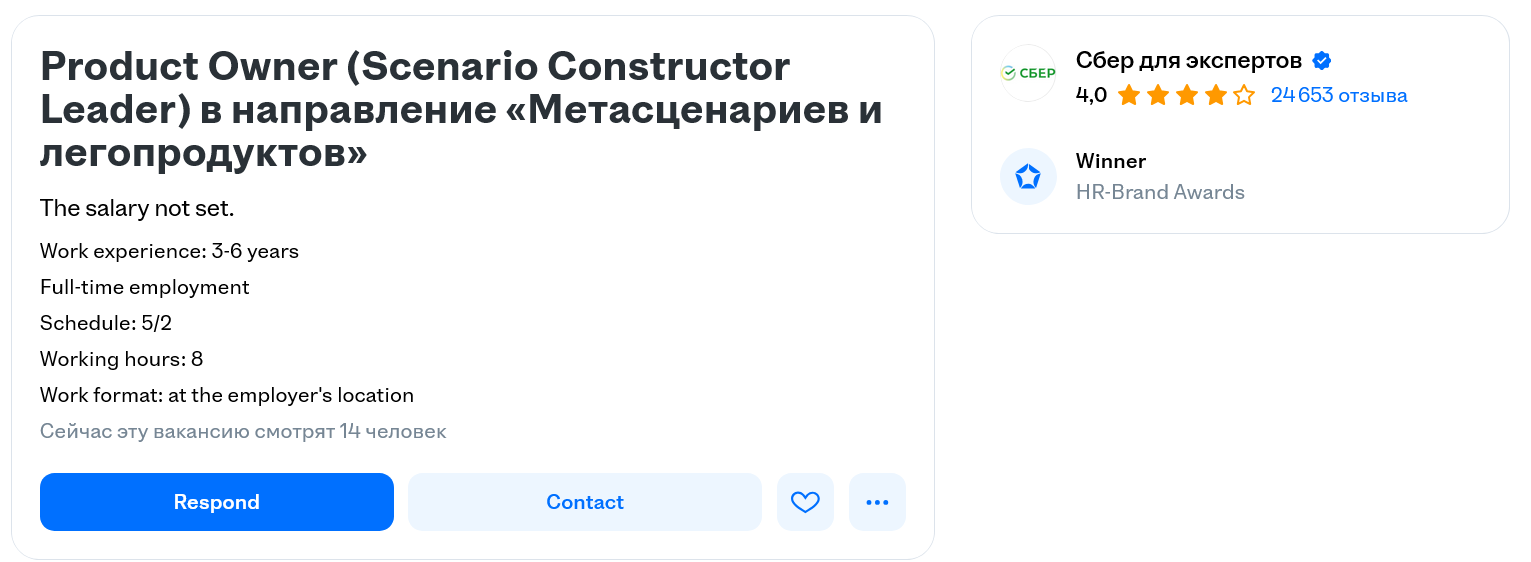Click the HR-Brand Awards caption text
The width and height of the screenshot is (1531, 562).
point(1160,192)
